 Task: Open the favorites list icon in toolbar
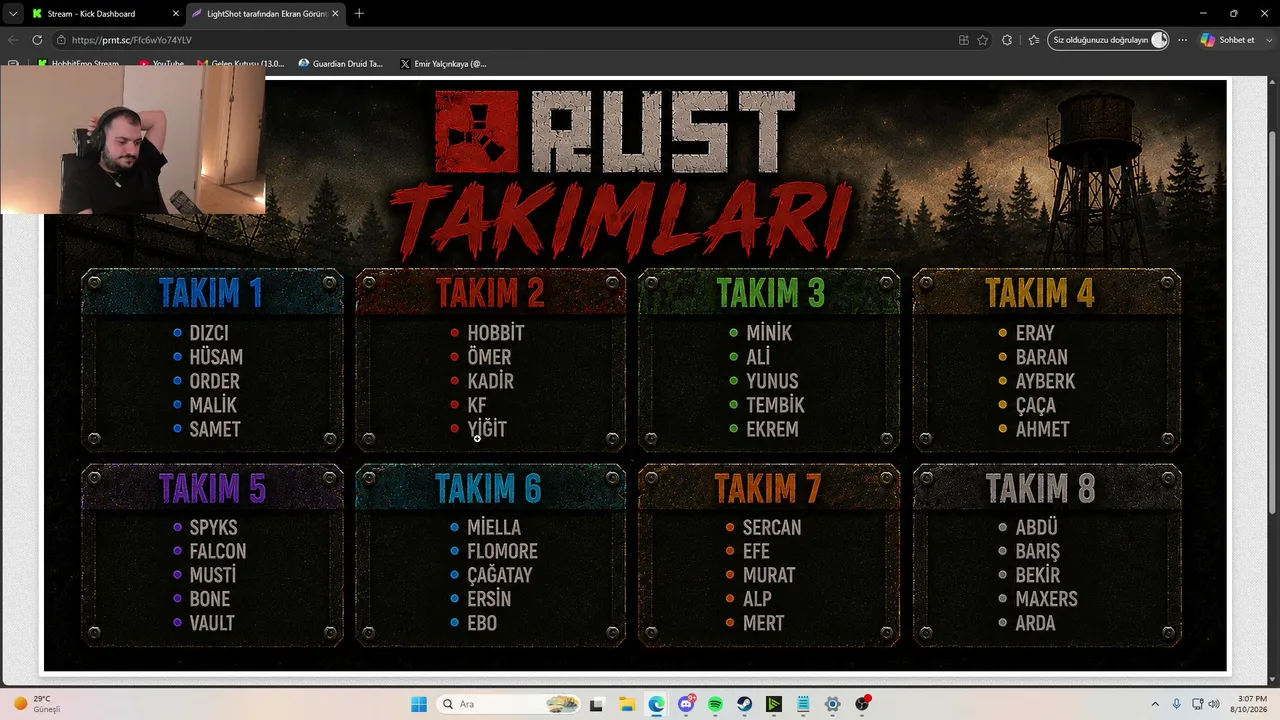[x=1033, y=40]
